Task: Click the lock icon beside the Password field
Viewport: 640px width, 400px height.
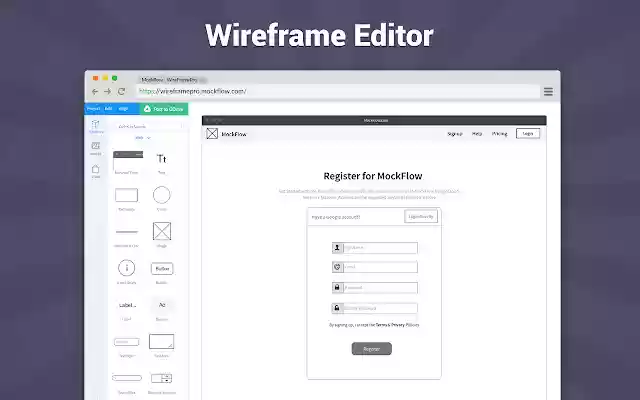Action: point(337,288)
